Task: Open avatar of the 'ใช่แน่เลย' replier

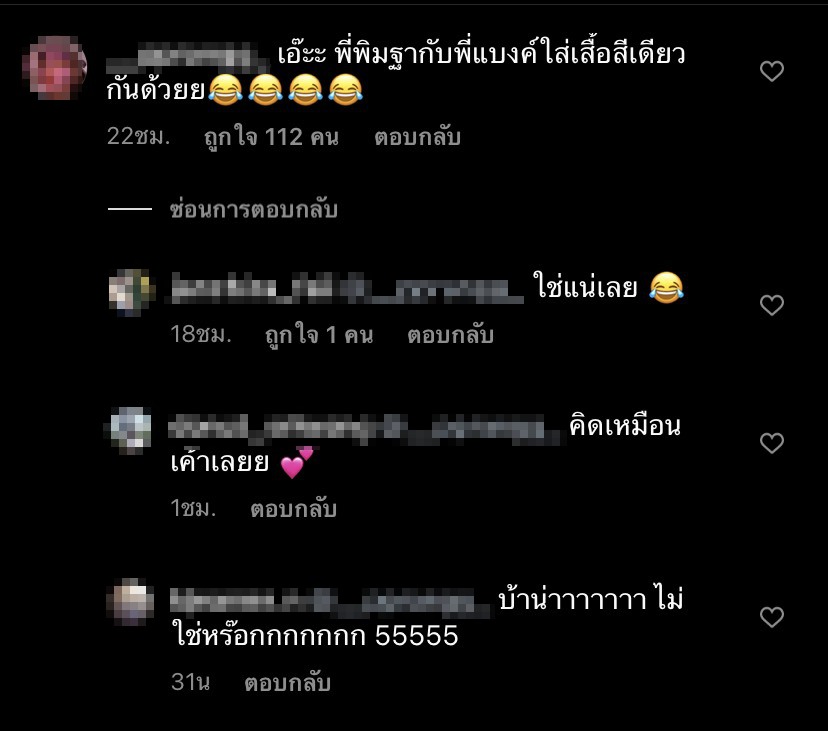Action: [131, 293]
